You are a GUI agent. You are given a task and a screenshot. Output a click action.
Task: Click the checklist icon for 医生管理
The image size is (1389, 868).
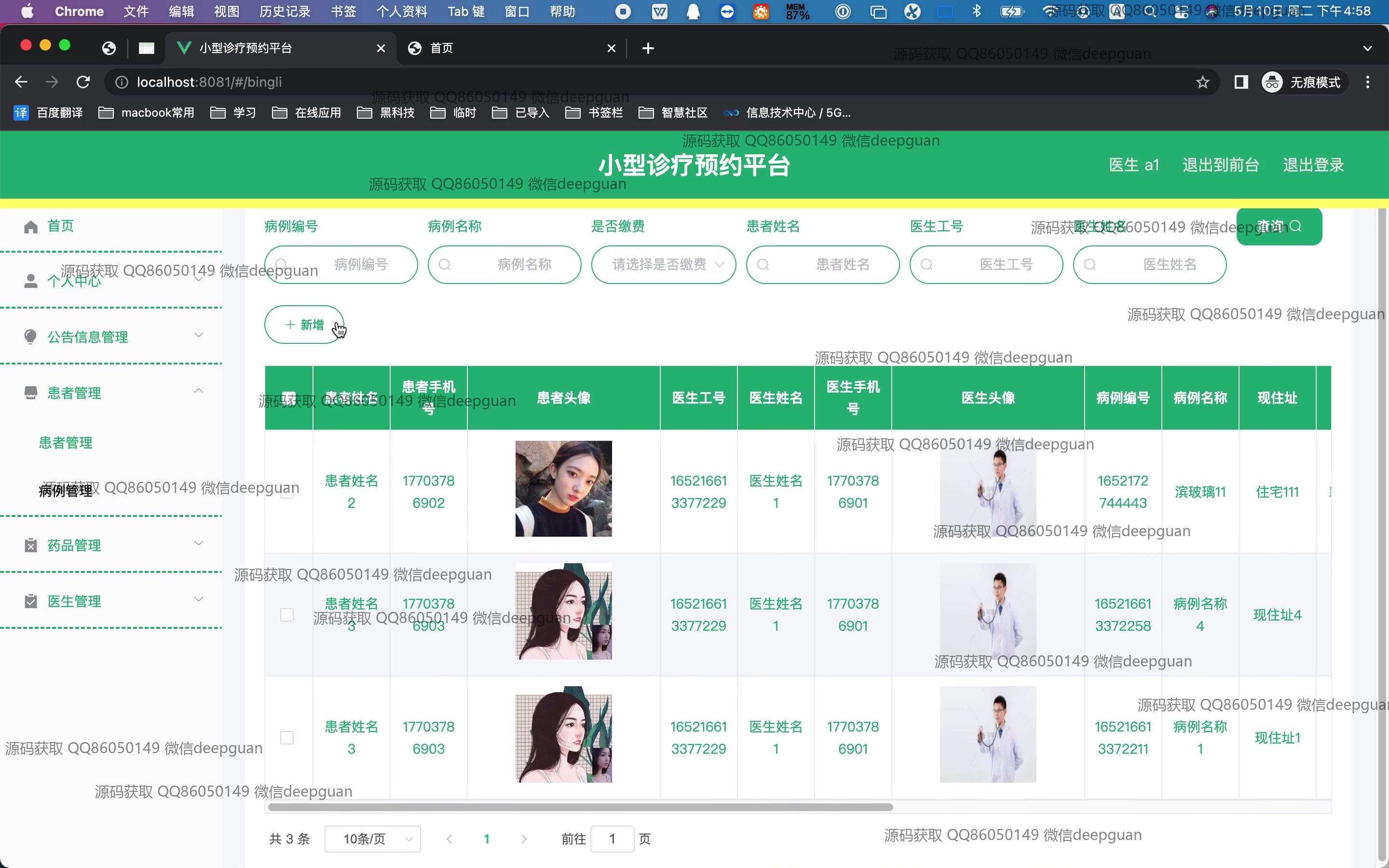[x=31, y=601]
